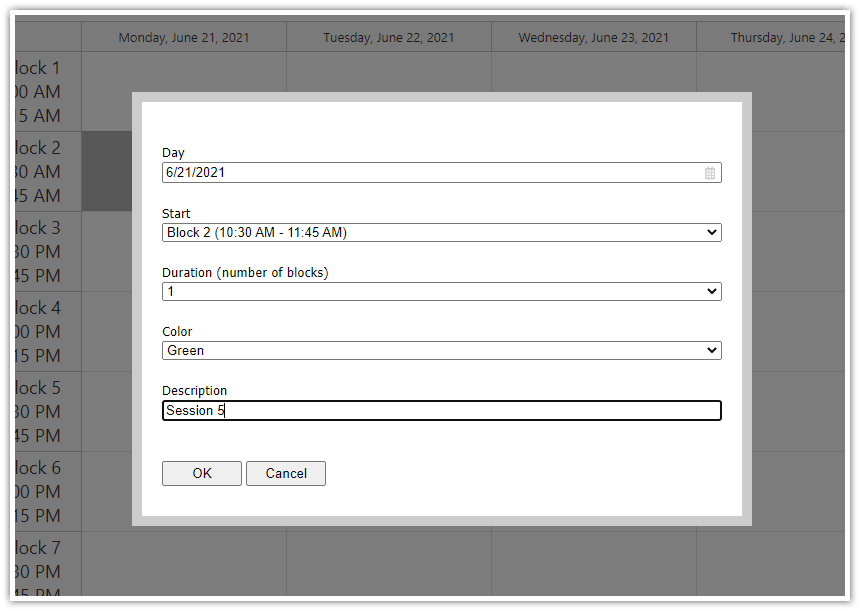This screenshot has height=611, width=860.
Task: Confirm the event with OK
Action: [201, 473]
